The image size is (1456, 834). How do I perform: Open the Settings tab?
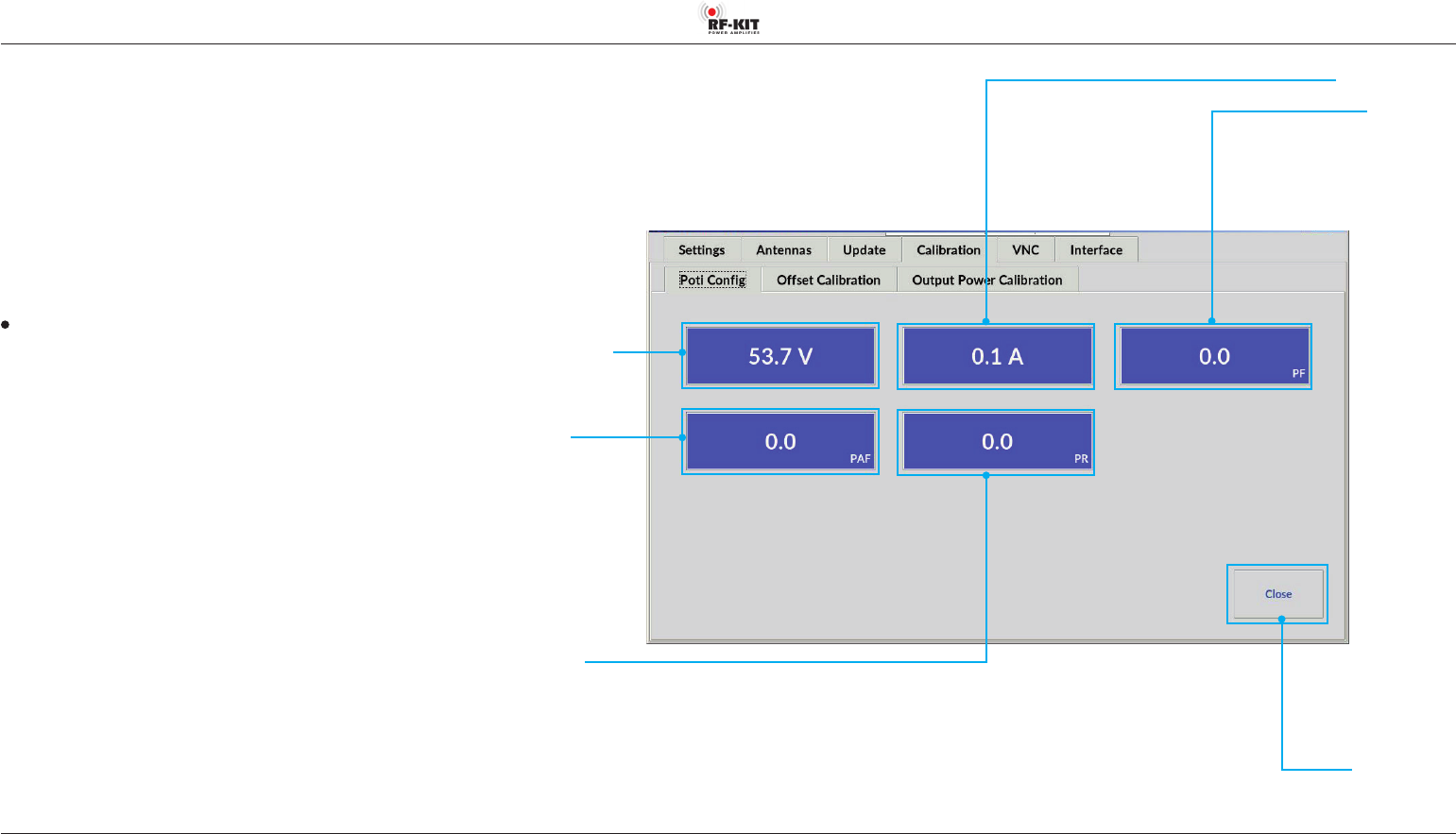701,250
